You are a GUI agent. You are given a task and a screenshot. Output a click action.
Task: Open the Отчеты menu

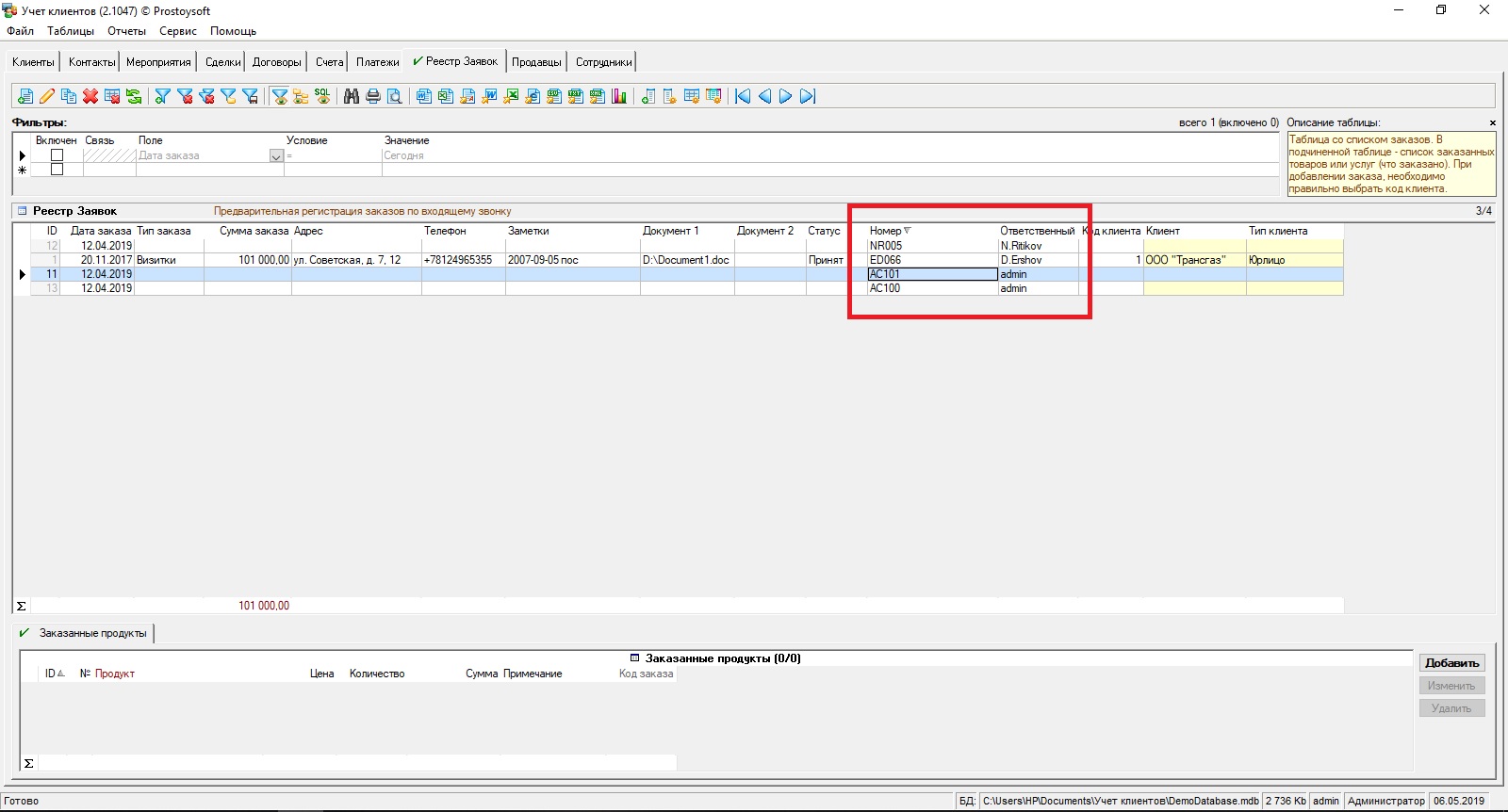coord(126,31)
